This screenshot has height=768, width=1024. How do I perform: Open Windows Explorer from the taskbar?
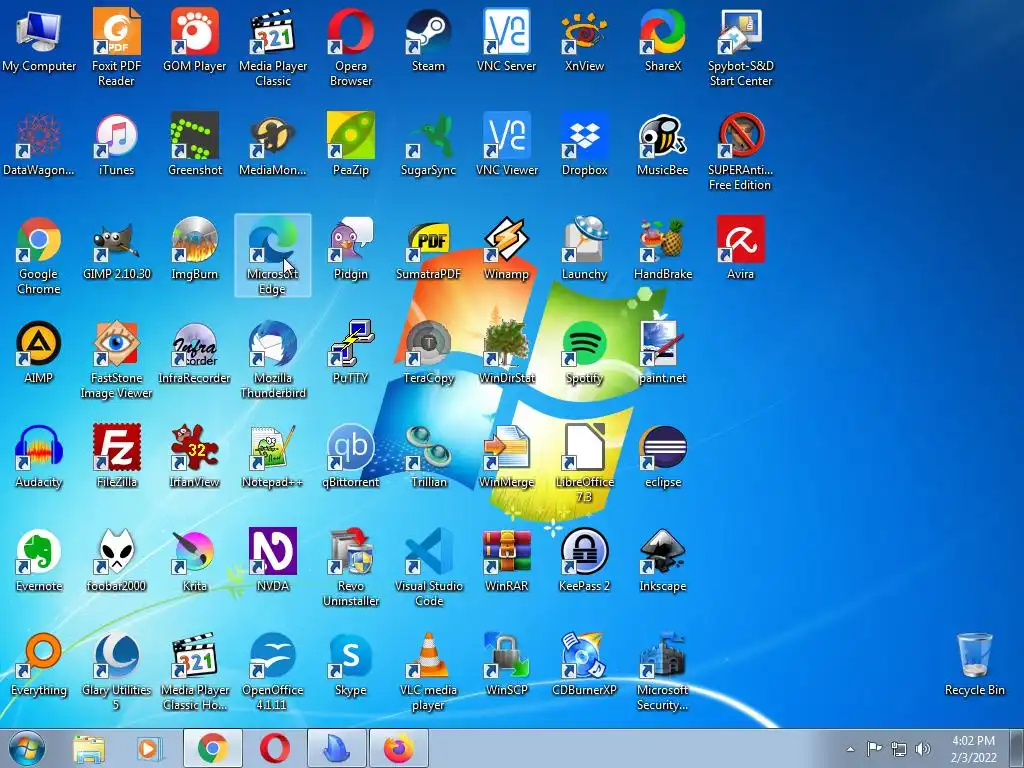89,749
